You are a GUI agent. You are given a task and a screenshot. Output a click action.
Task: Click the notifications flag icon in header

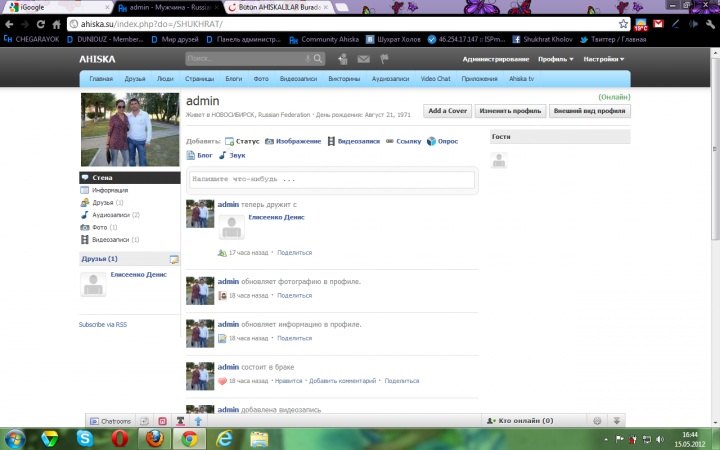382,59
